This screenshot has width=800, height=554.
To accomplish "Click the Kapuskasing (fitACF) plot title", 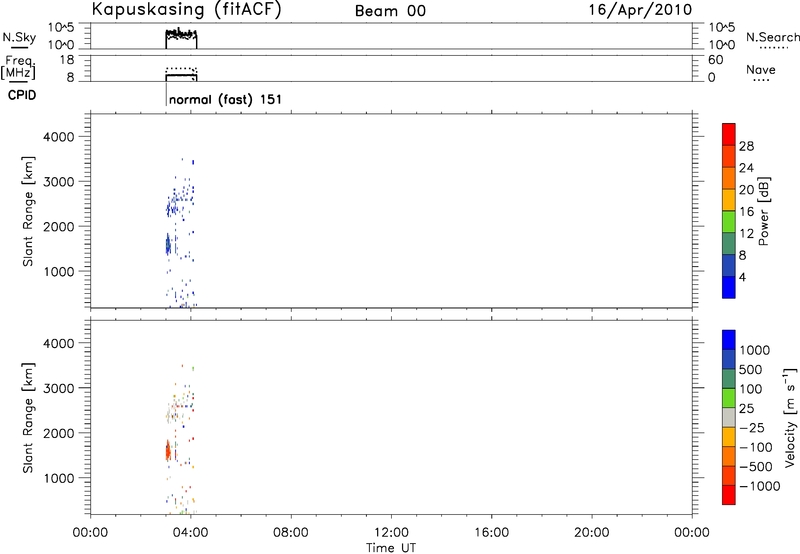I will click(x=186, y=10).
